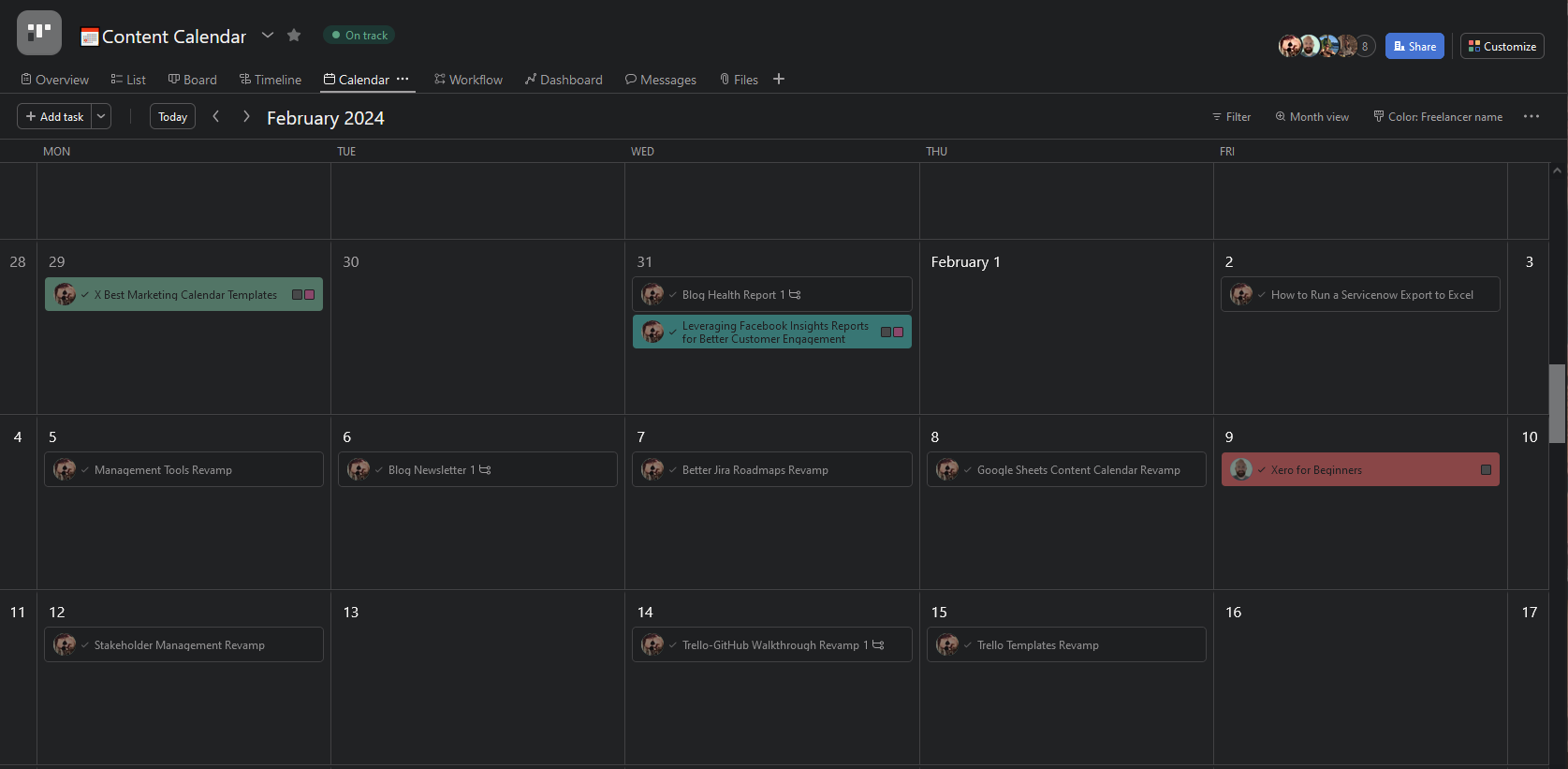Click the Add task button
The image size is (1568, 769).
[x=54, y=116]
